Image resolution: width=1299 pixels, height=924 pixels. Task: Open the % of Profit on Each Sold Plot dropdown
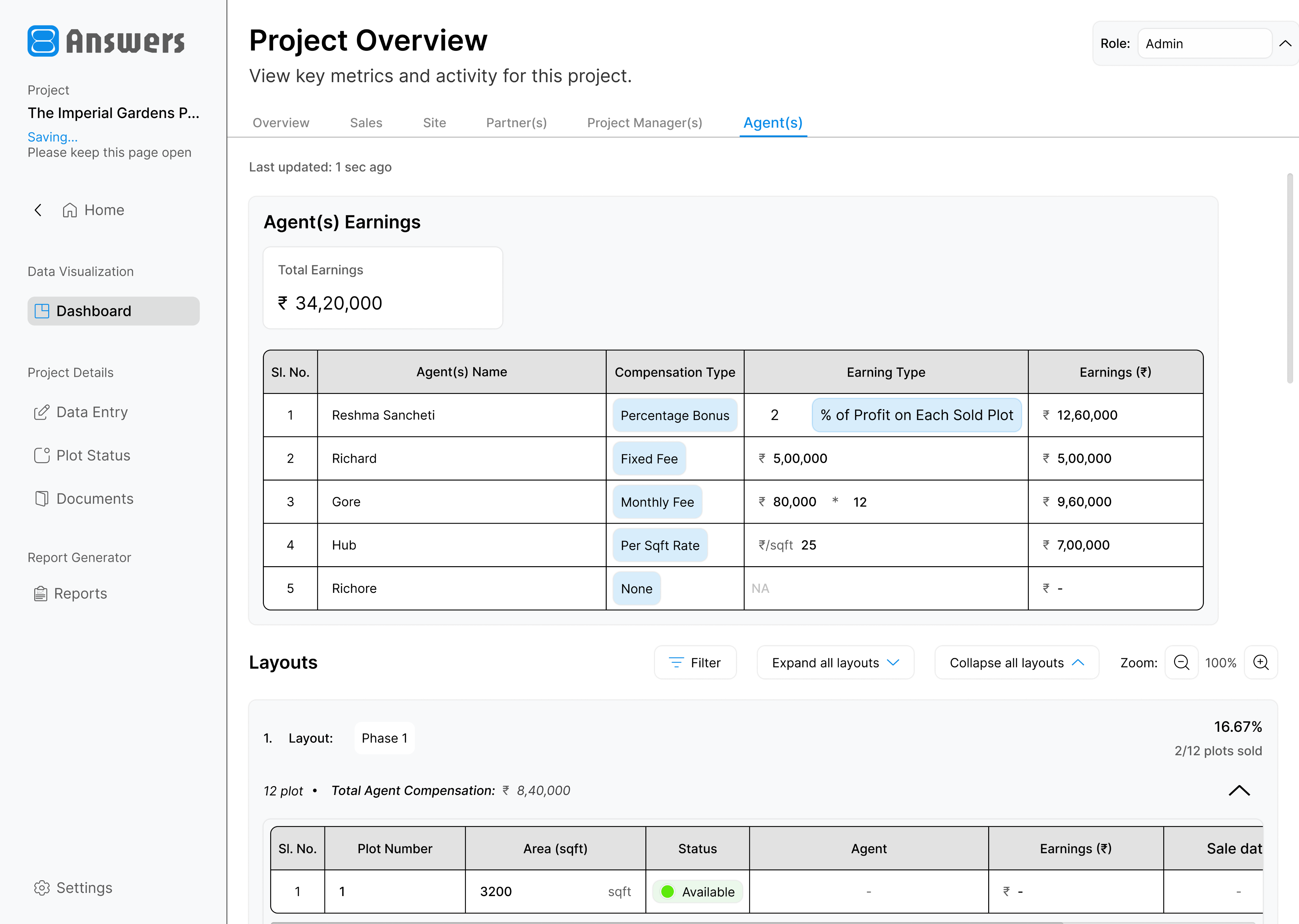click(x=917, y=415)
